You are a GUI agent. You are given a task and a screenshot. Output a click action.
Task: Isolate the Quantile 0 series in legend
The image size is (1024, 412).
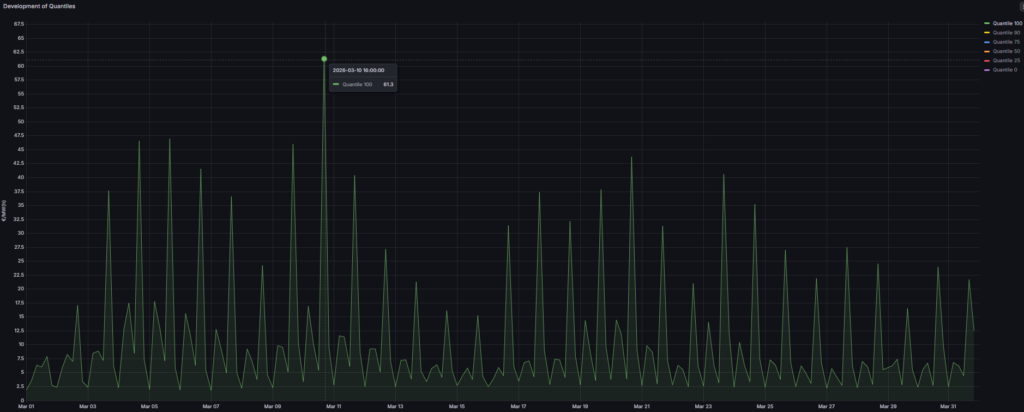point(1000,70)
